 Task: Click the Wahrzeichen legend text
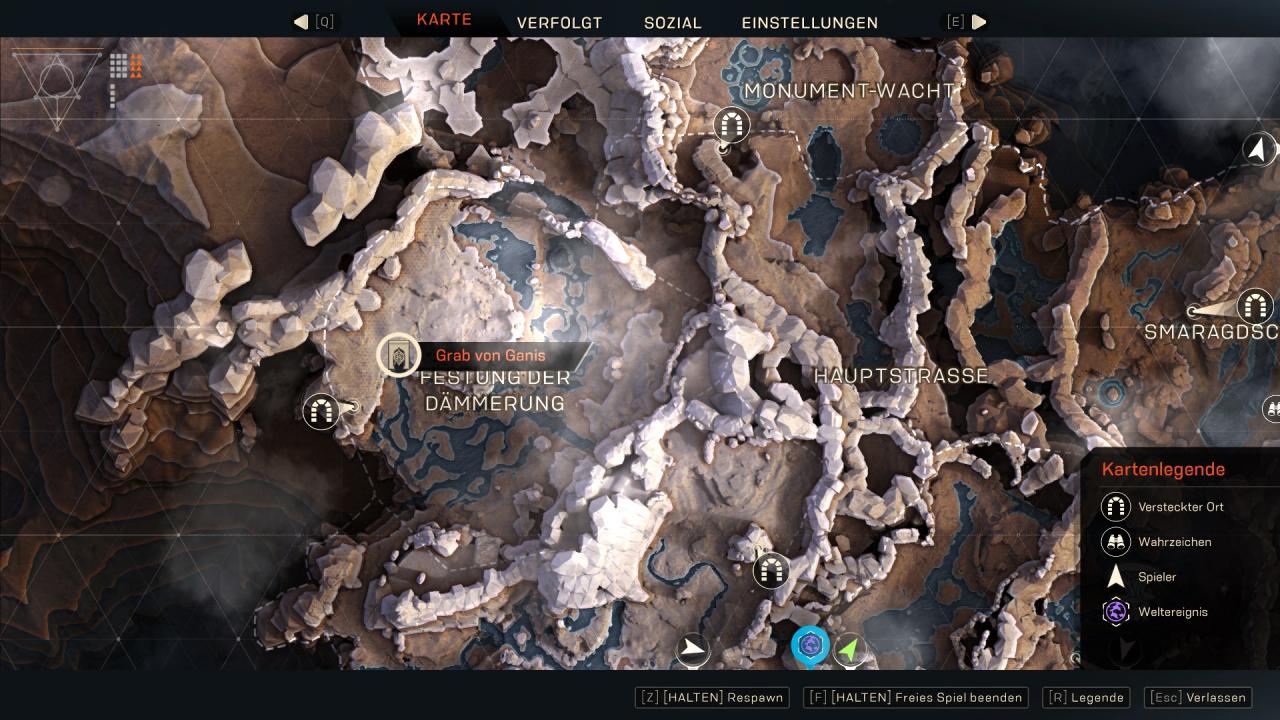click(x=1175, y=542)
